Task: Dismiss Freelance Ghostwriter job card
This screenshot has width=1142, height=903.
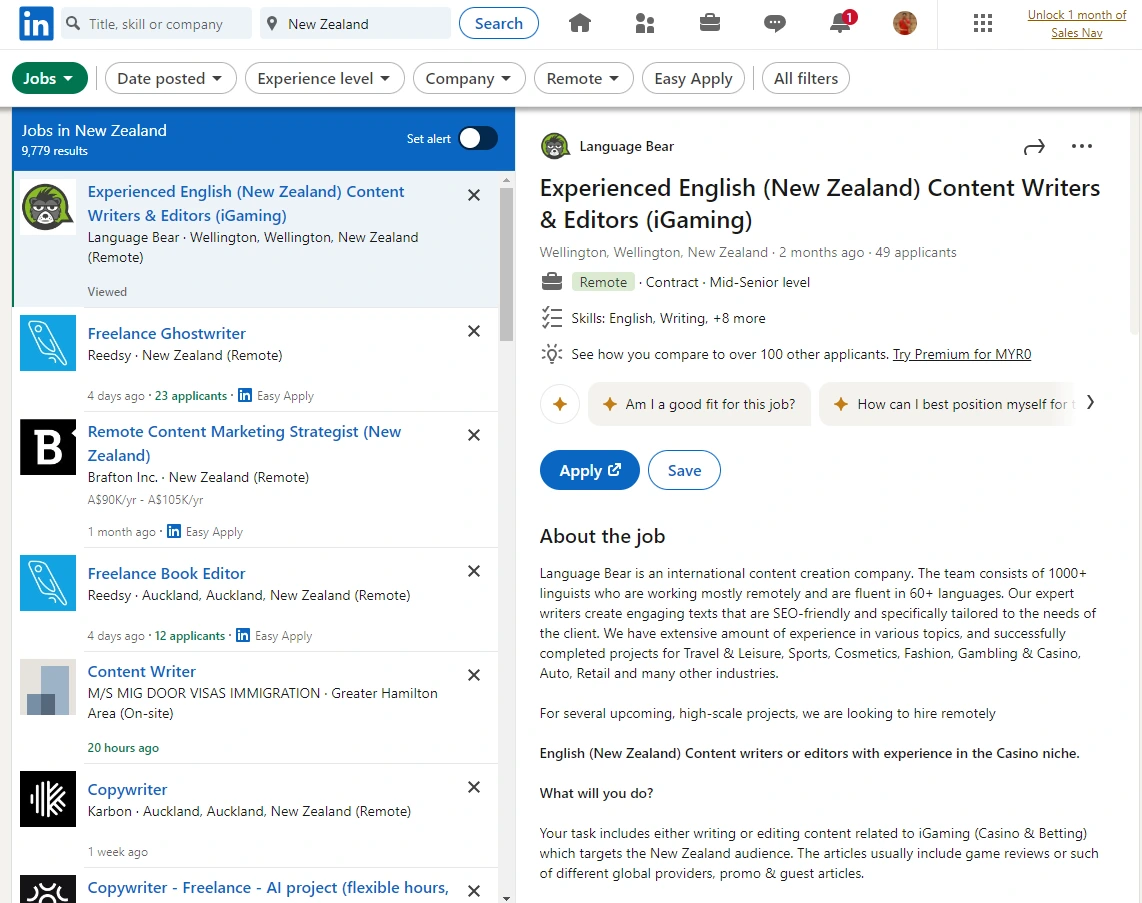Action: 474,331
